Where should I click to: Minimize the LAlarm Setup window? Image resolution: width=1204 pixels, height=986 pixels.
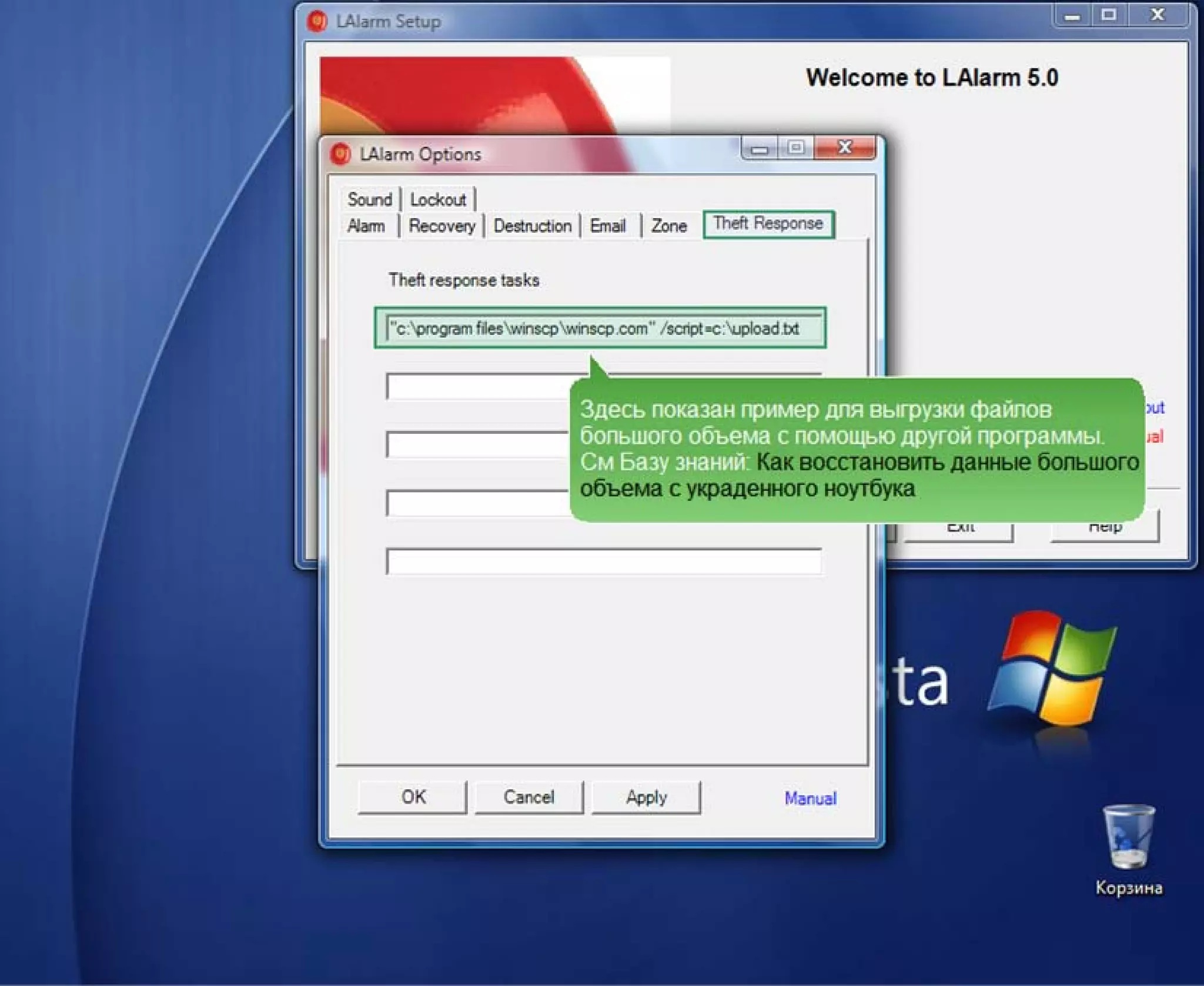(x=1072, y=15)
